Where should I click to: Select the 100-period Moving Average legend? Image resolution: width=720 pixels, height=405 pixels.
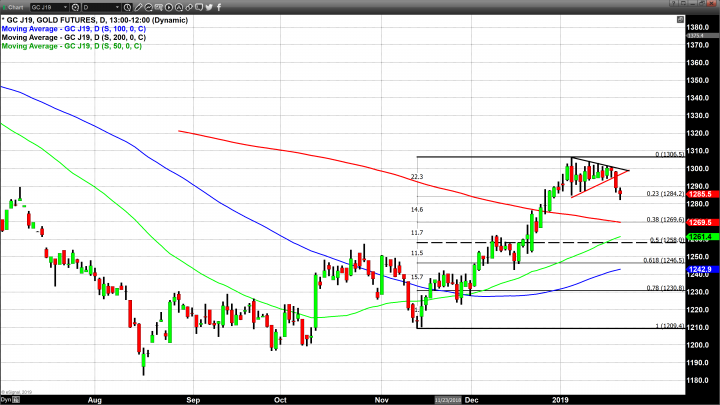click(x=74, y=29)
